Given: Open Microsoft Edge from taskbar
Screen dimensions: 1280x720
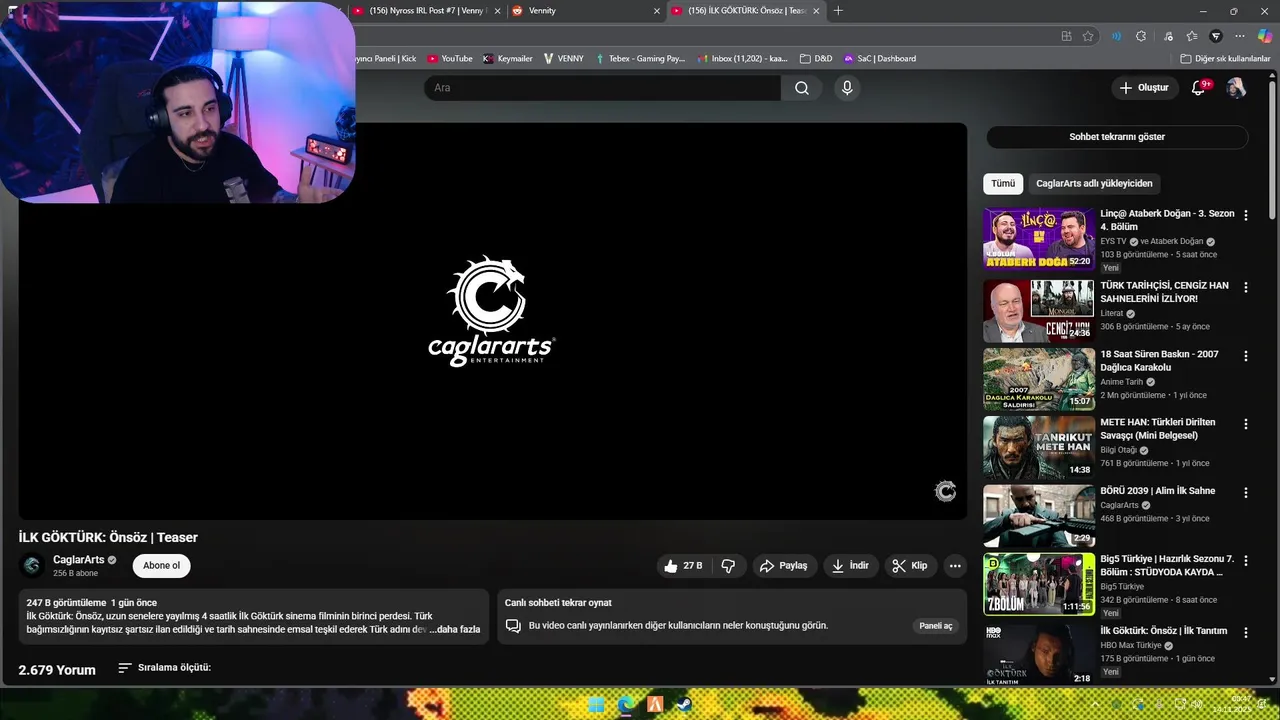Looking at the screenshot, I should click(626, 705).
